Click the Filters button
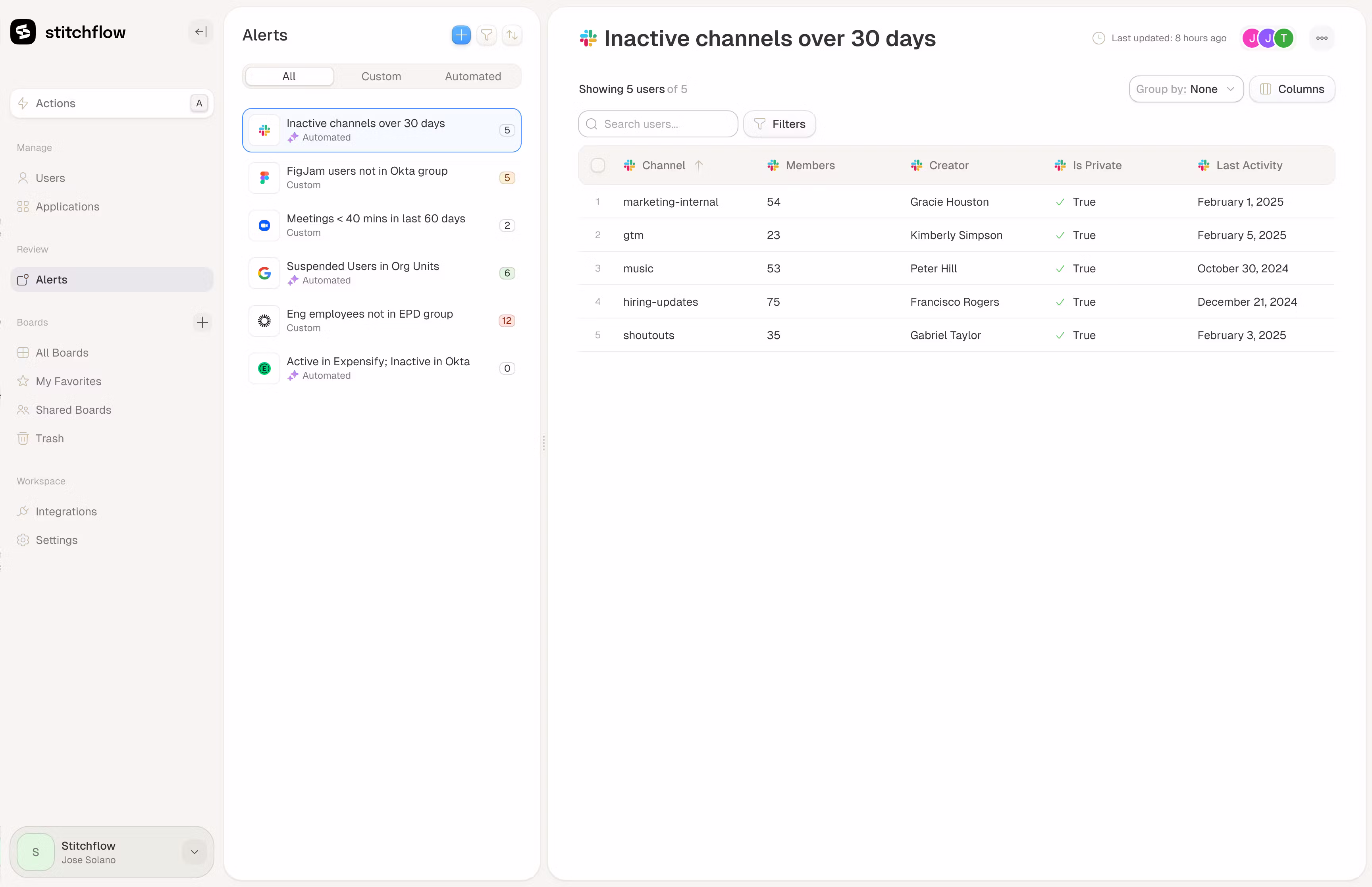The image size is (1372, 887). [x=779, y=124]
